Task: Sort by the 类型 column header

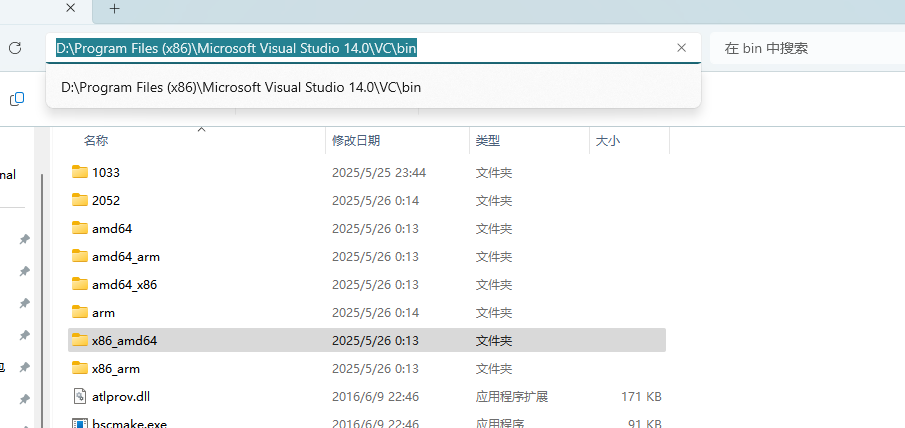Action: (x=488, y=140)
